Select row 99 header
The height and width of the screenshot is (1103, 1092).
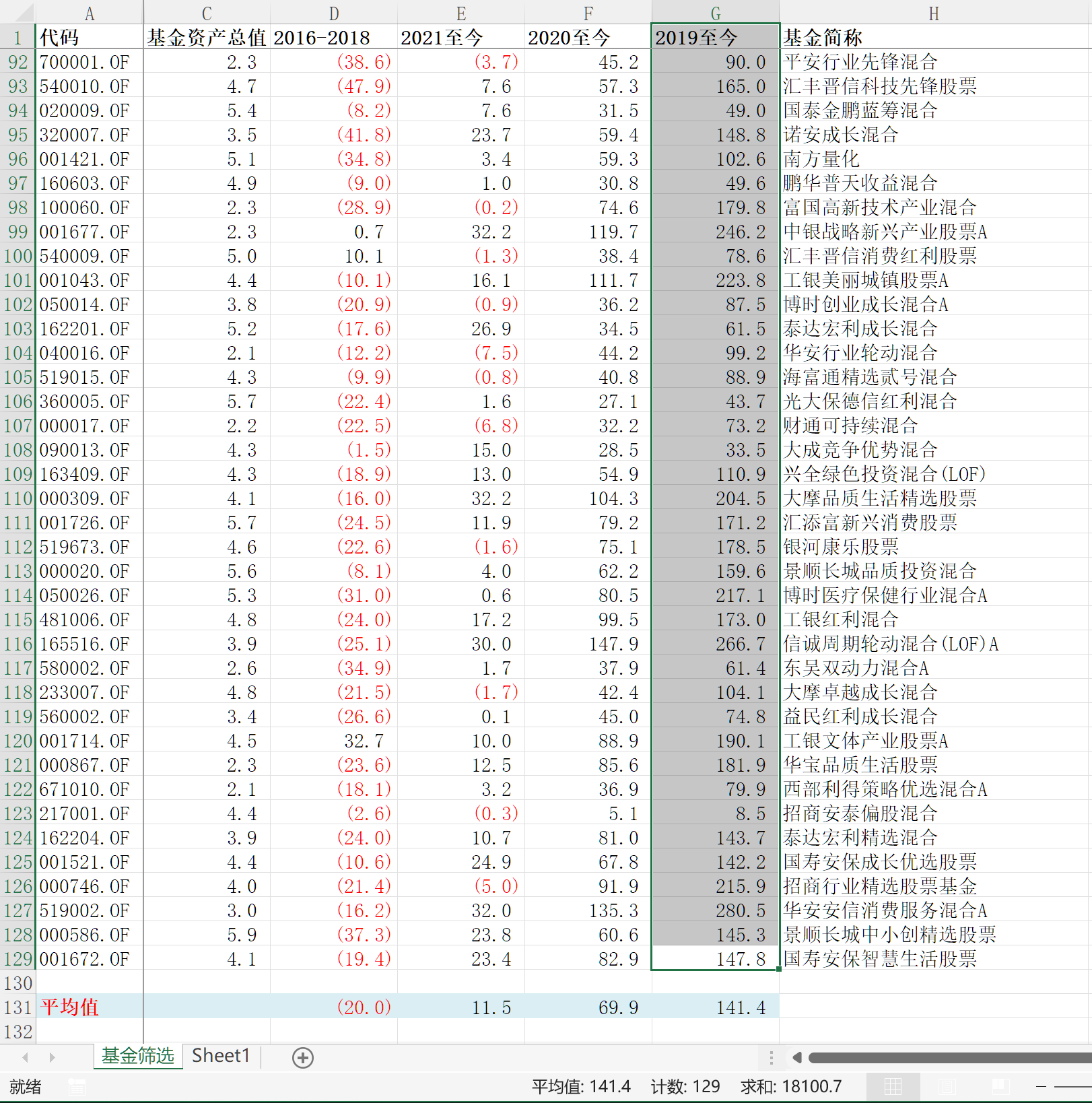coord(18,232)
